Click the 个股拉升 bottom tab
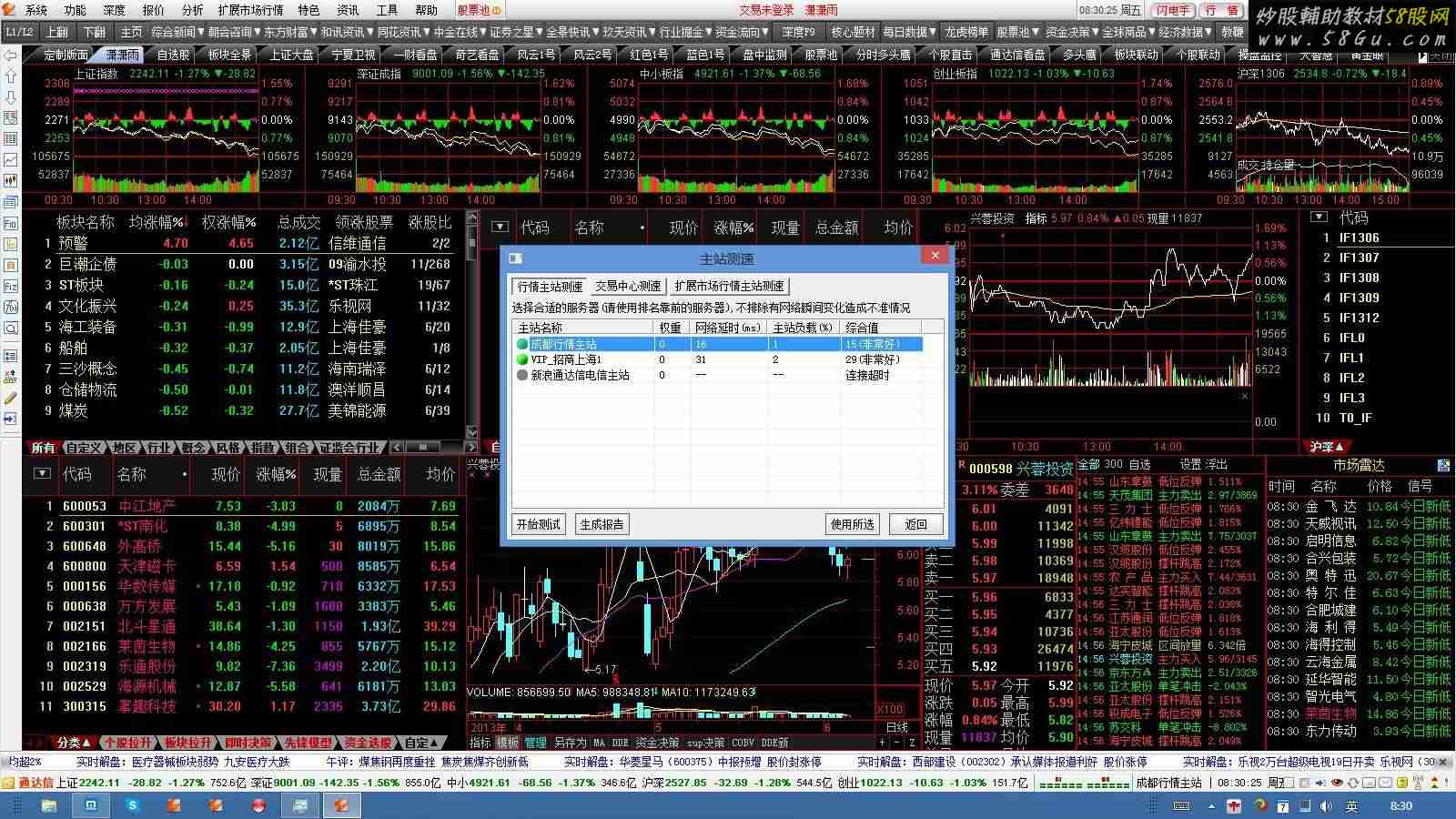The width and height of the screenshot is (1456, 819). click(x=128, y=743)
